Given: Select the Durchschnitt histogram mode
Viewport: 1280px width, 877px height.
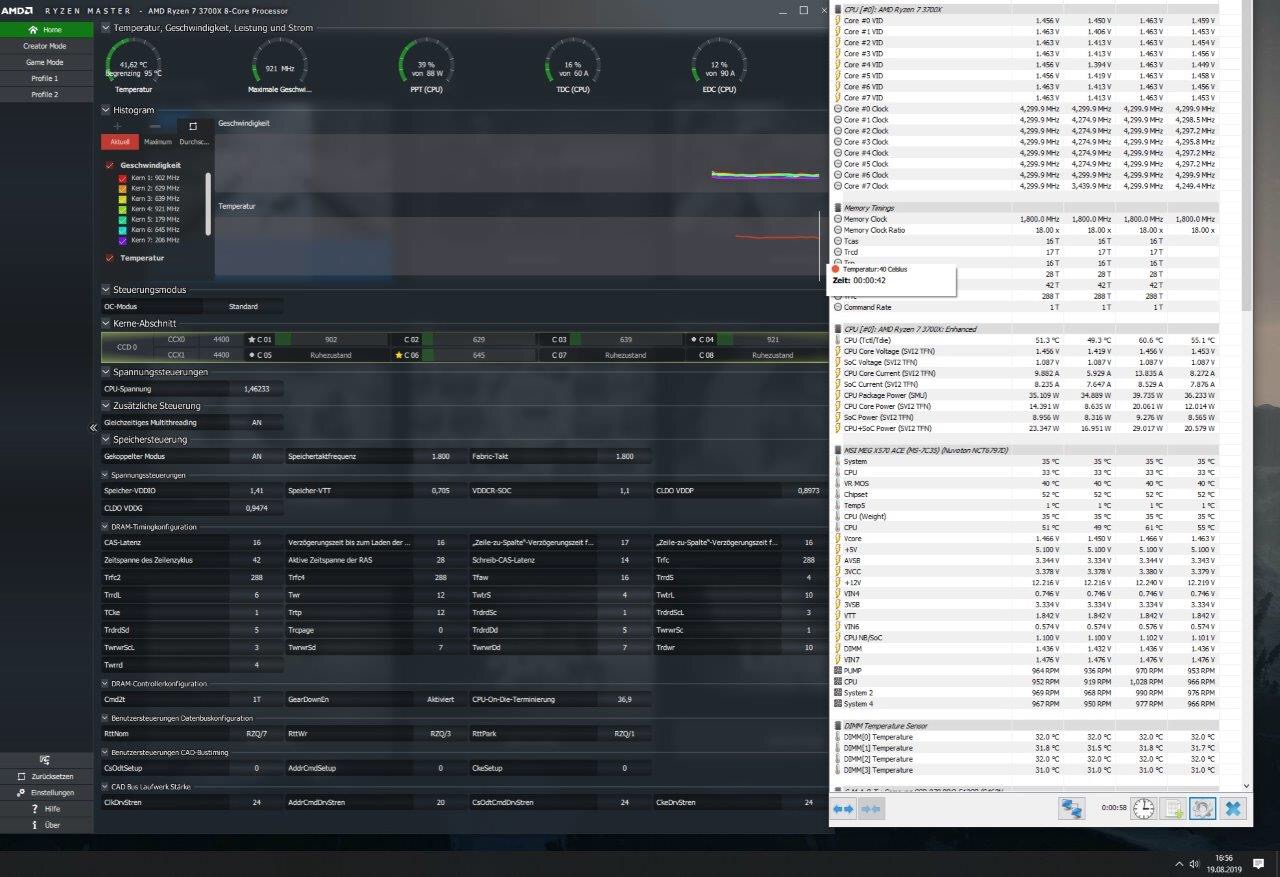Looking at the screenshot, I should 194,142.
